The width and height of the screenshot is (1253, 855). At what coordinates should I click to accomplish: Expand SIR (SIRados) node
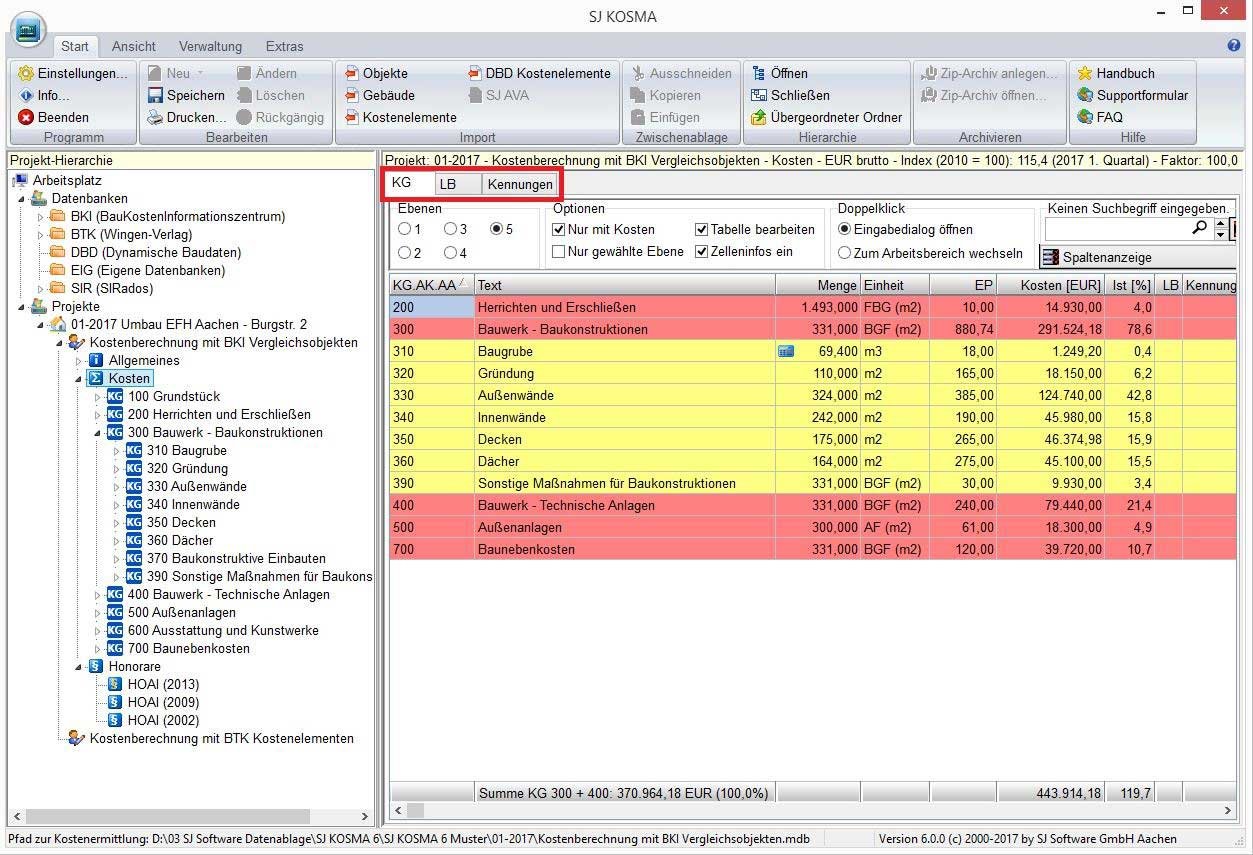click(x=40, y=288)
